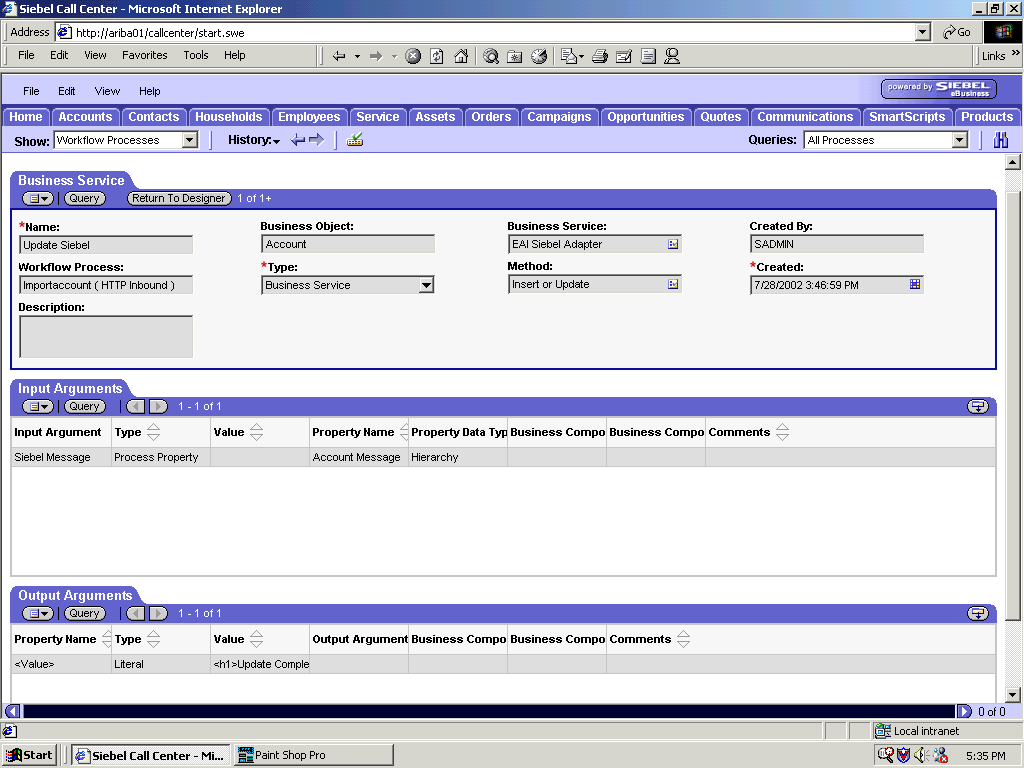Click the binoculars search icon beside Queries

click(x=1000, y=140)
